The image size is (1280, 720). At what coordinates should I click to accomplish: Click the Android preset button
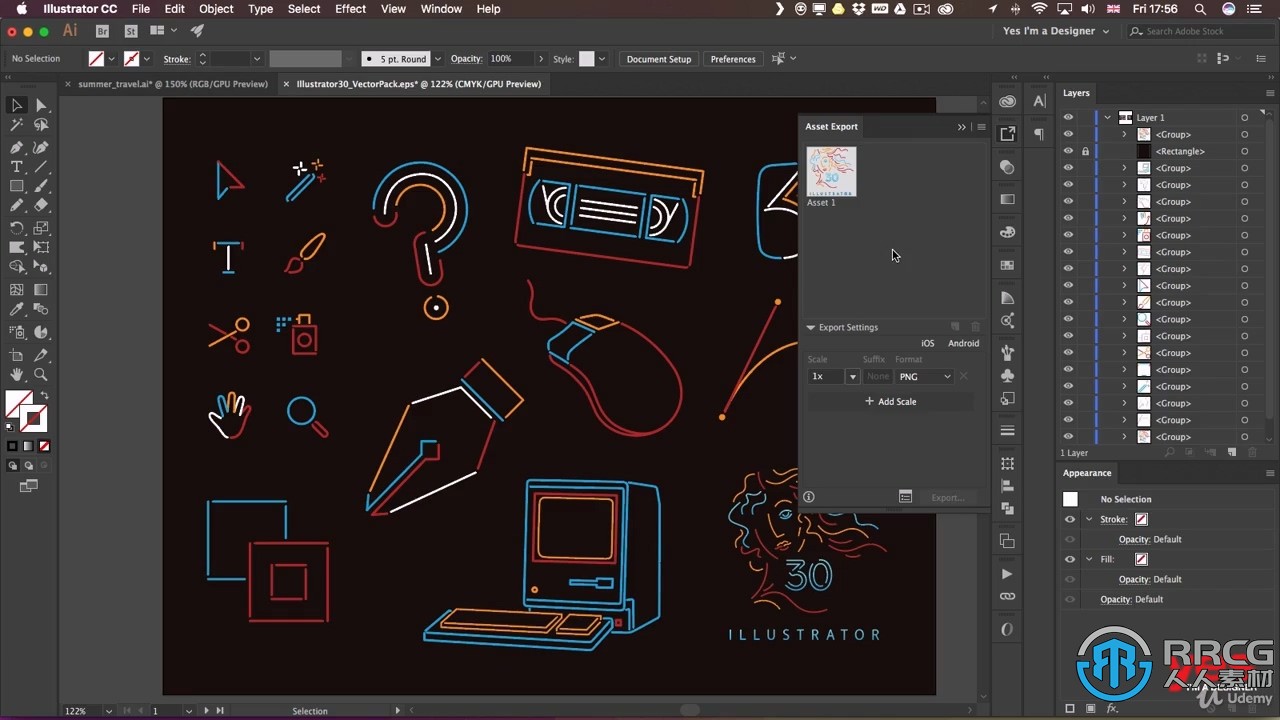point(964,343)
